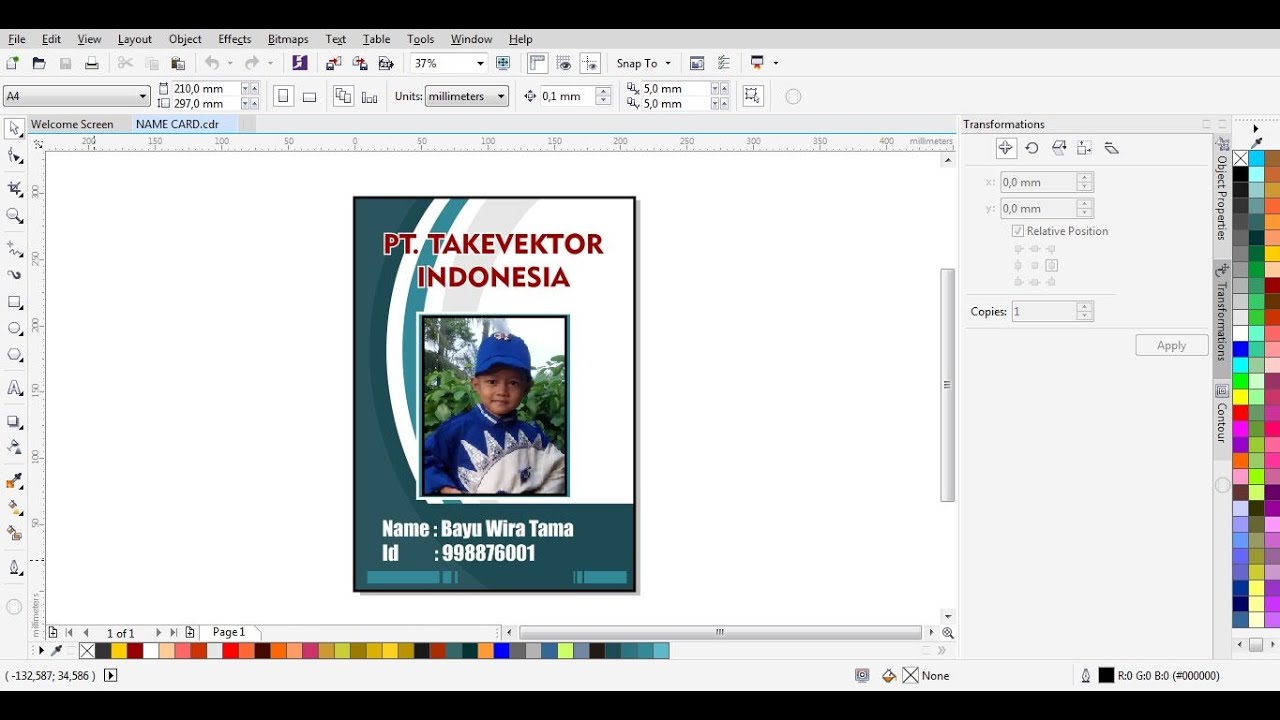Open document palette flyout arrow
This screenshot has width=1280, height=720.
point(41,651)
